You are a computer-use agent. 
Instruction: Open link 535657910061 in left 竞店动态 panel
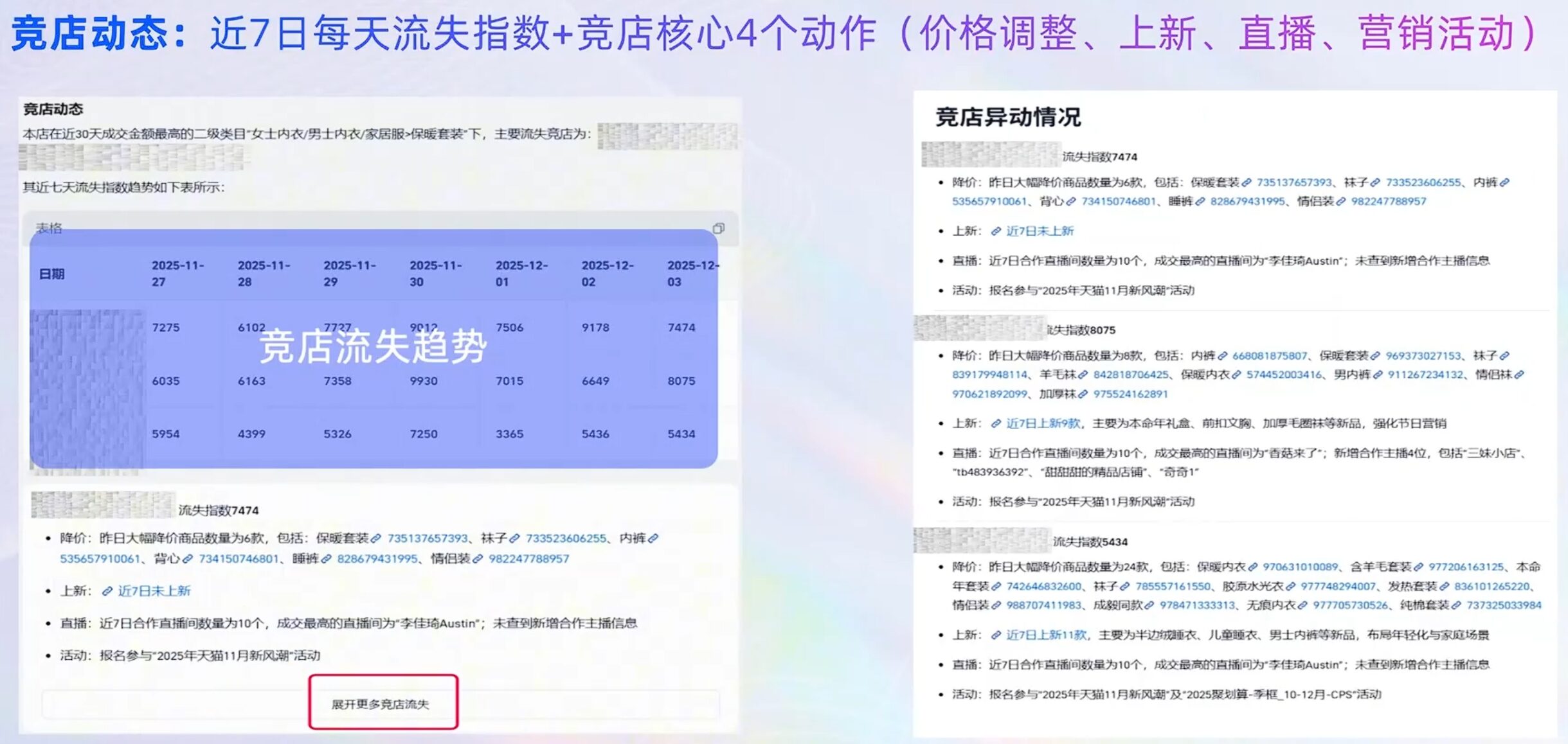click(x=100, y=558)
